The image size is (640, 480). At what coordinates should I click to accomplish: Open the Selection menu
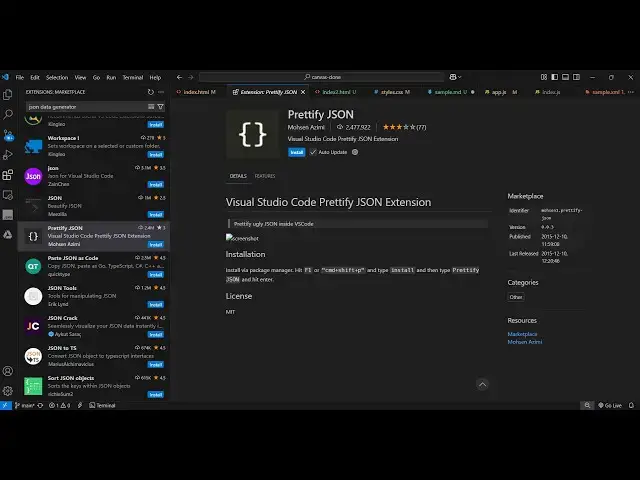tap(57, 78)
